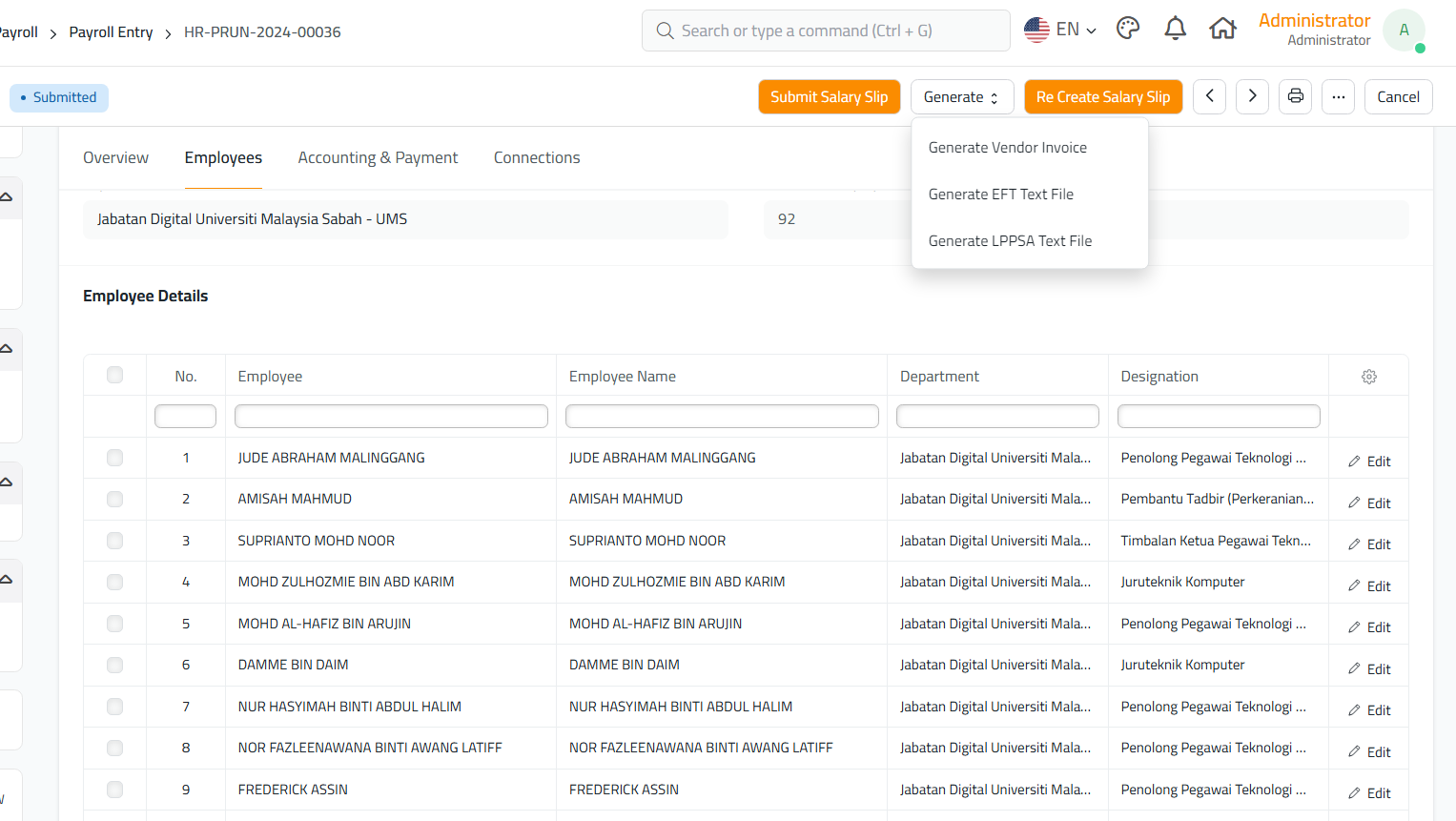Image resolution: width=1456 pixels, height=821 pixels.
Task: Open Administrator user avatar menu
Action: 1404,31
